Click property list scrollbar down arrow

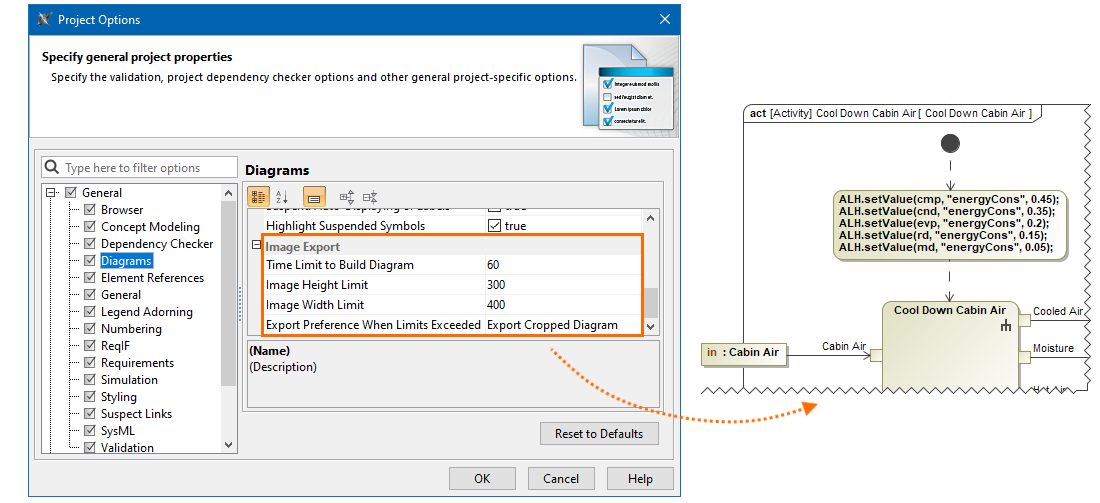tap(651, 326)
